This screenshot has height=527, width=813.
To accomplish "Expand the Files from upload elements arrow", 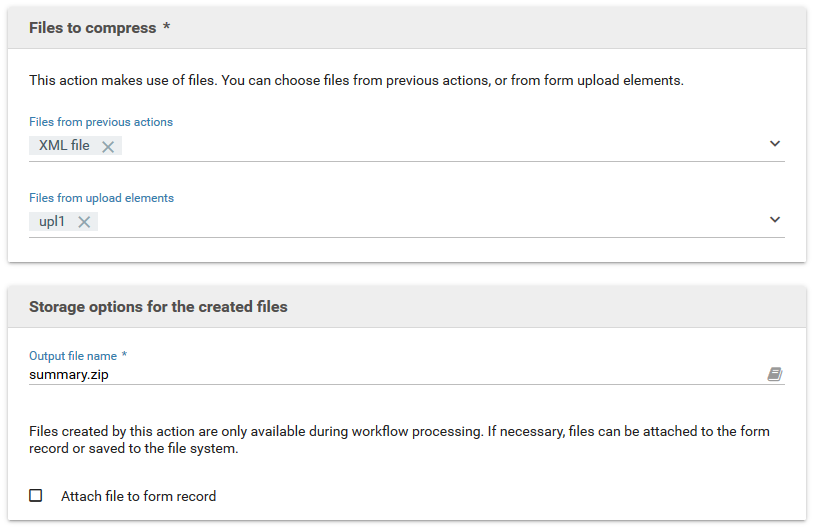I will [x=775, y=220].
